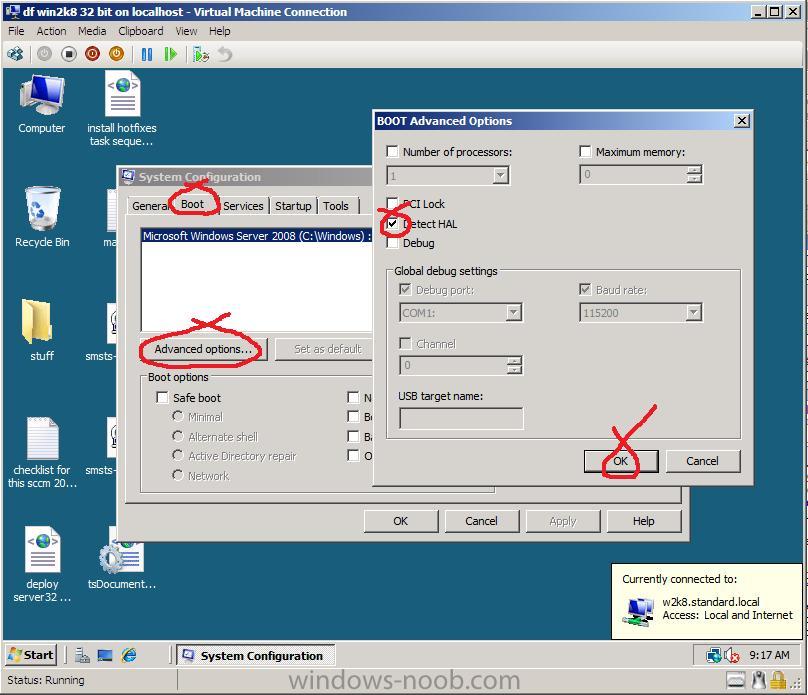Click the lock icon in status bar
The height and width of the screenshot is (695, 808).
(778, 680)
